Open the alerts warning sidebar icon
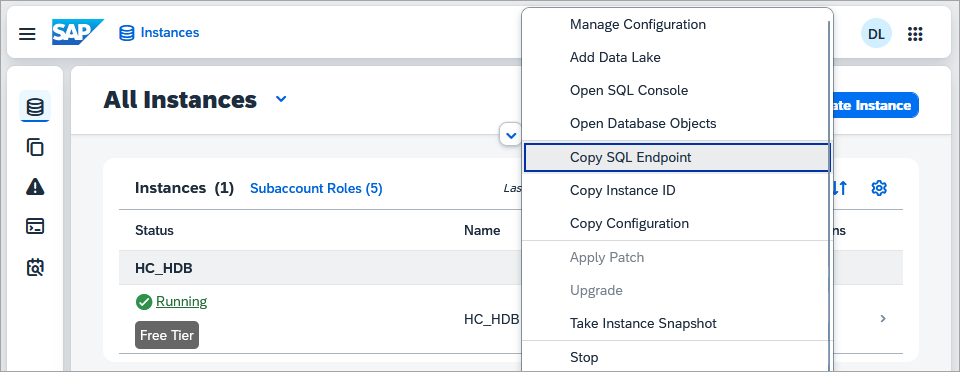 (x=36, y=187)
